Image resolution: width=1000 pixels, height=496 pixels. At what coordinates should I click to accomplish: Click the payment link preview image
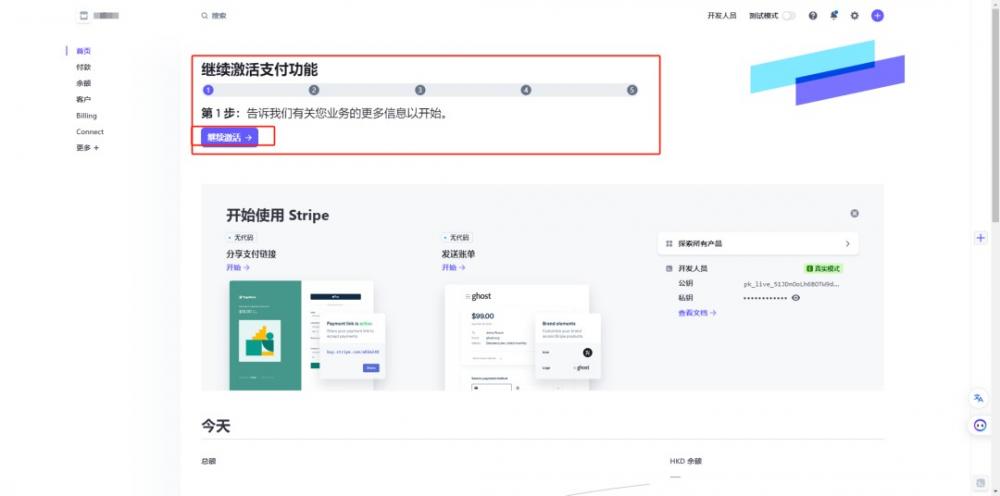click(307, 335)
